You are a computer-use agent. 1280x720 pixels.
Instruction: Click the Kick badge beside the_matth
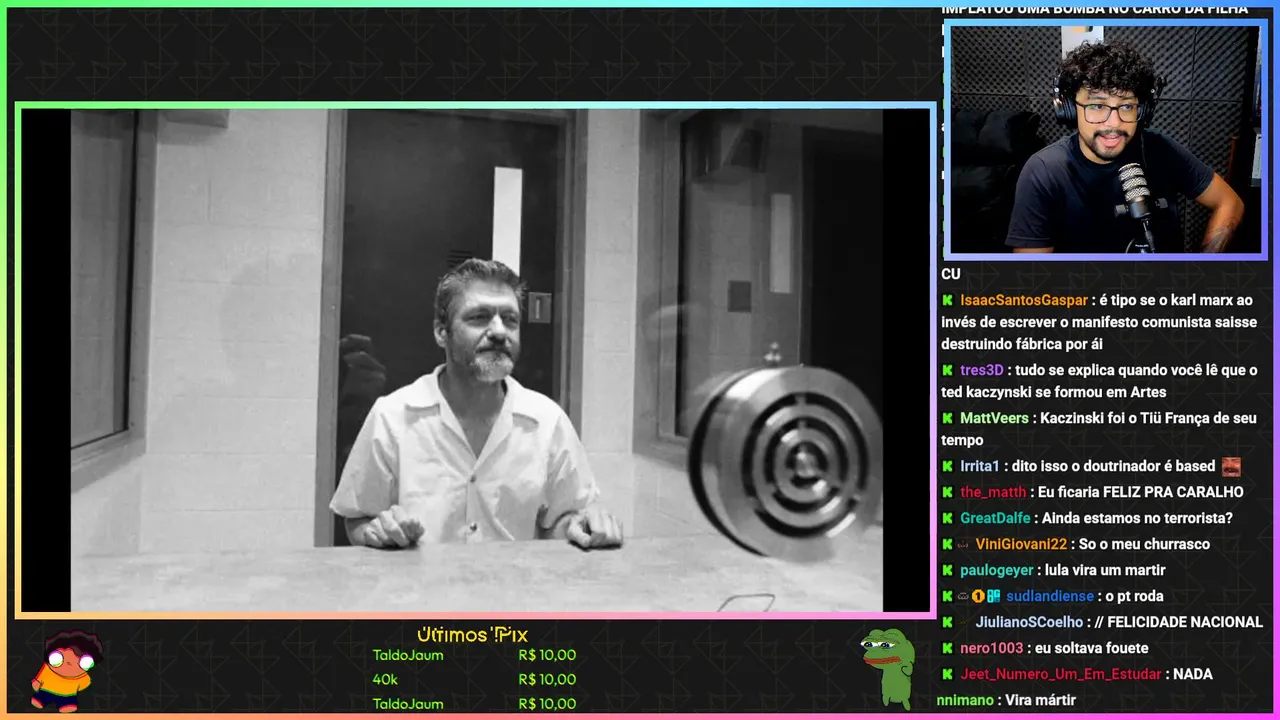click(x=947, y=492)
